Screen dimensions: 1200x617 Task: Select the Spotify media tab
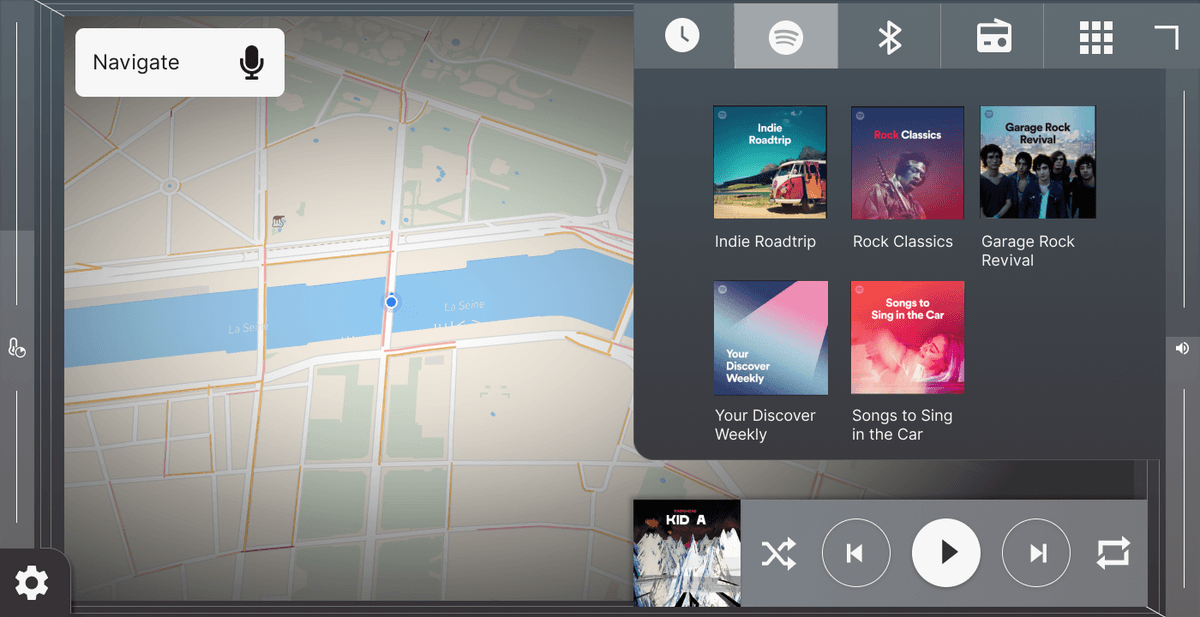[x=786, y=36]
